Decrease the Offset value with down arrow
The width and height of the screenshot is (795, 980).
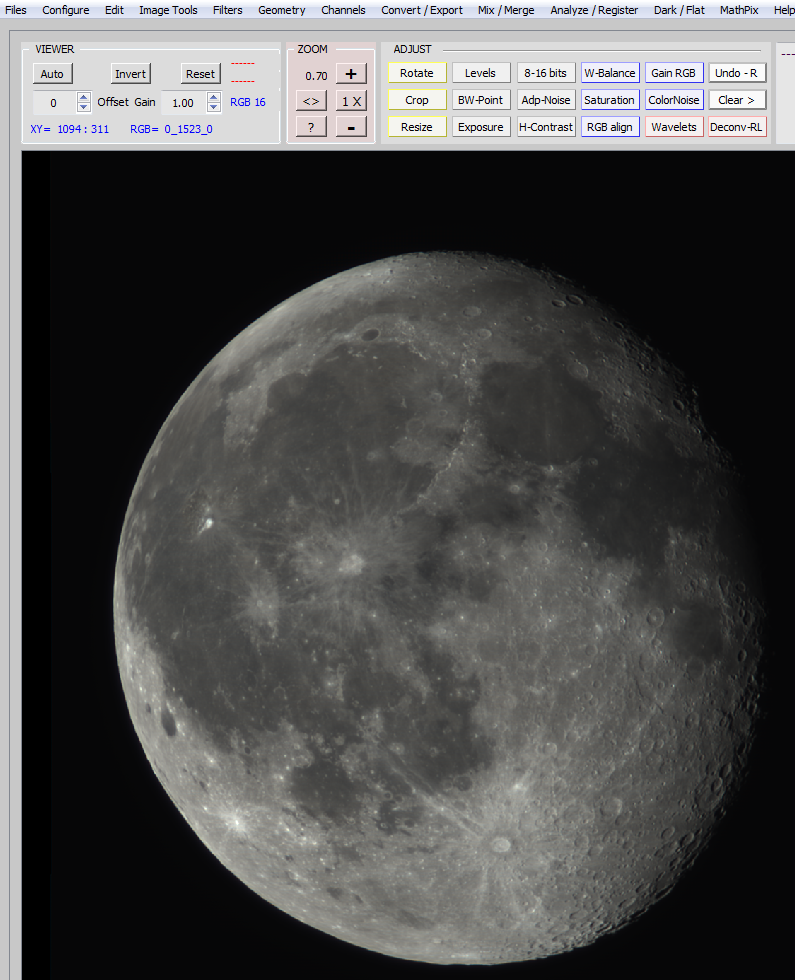tap(84, 108)
